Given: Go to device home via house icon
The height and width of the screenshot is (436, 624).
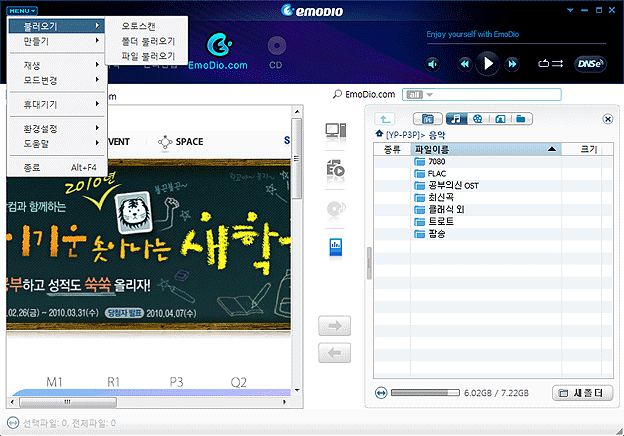Looking at the screenshot, I should click(x=379, y=134).
